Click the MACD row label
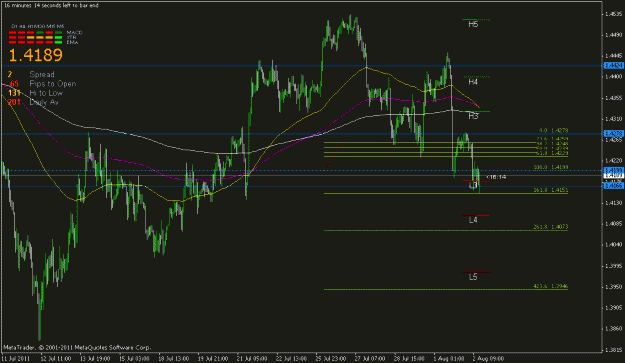Viewport: 625px width, 363px height. 75,32
